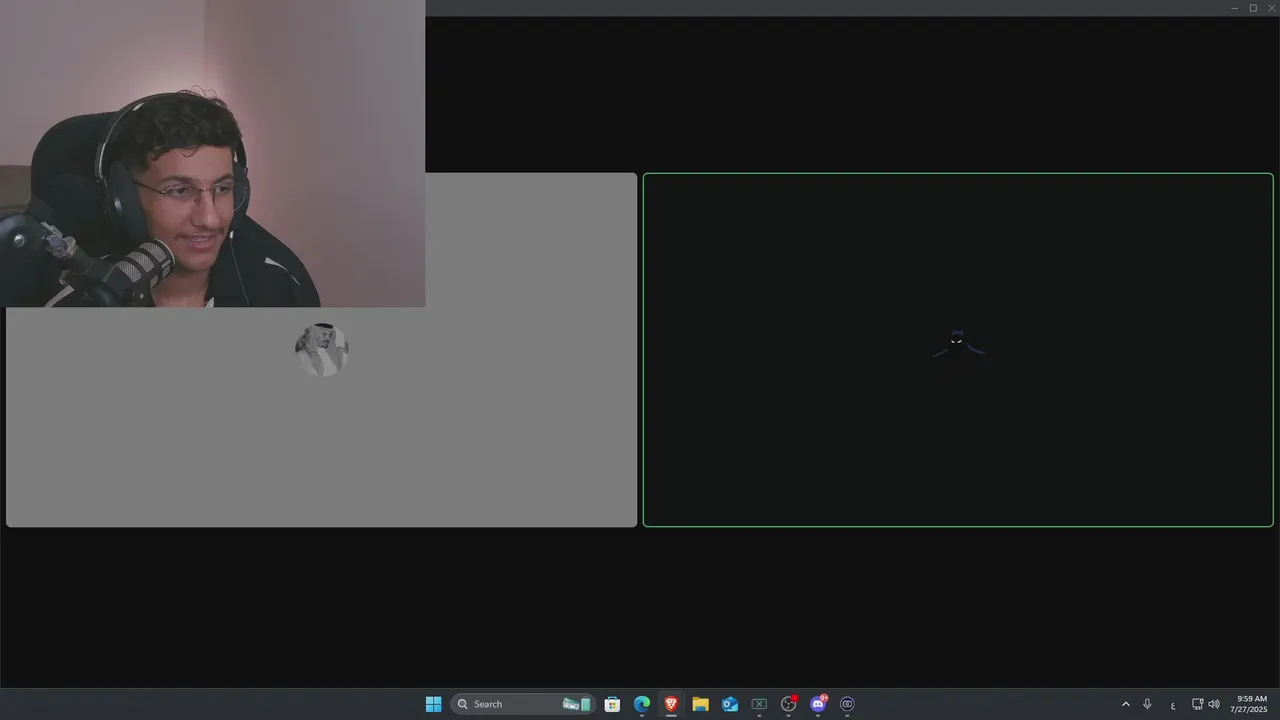Switch to the Brave browser taskbar icon
Image resolution: width=1280 pixels, height=720 pixels.
671,704
